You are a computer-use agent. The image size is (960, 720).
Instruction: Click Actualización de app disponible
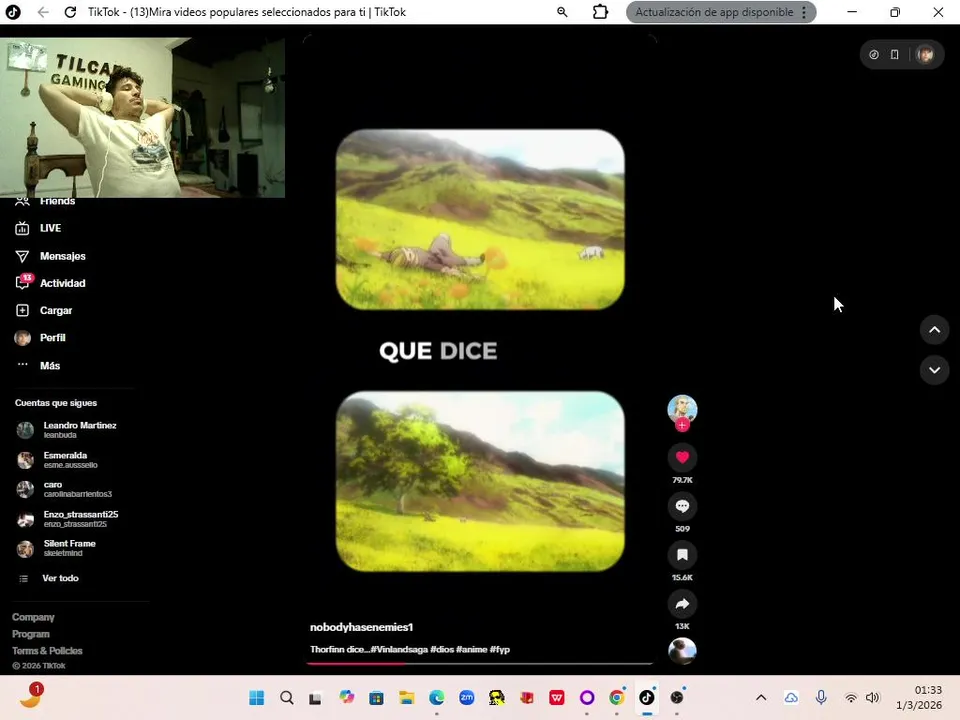point(714,12)
